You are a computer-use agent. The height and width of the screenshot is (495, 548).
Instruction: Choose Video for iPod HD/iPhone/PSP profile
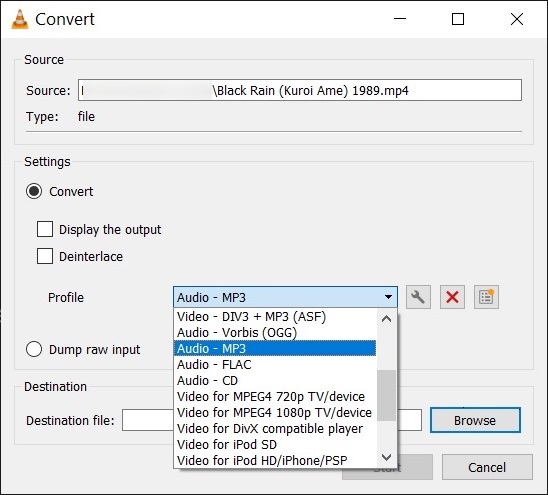[275, 460]
